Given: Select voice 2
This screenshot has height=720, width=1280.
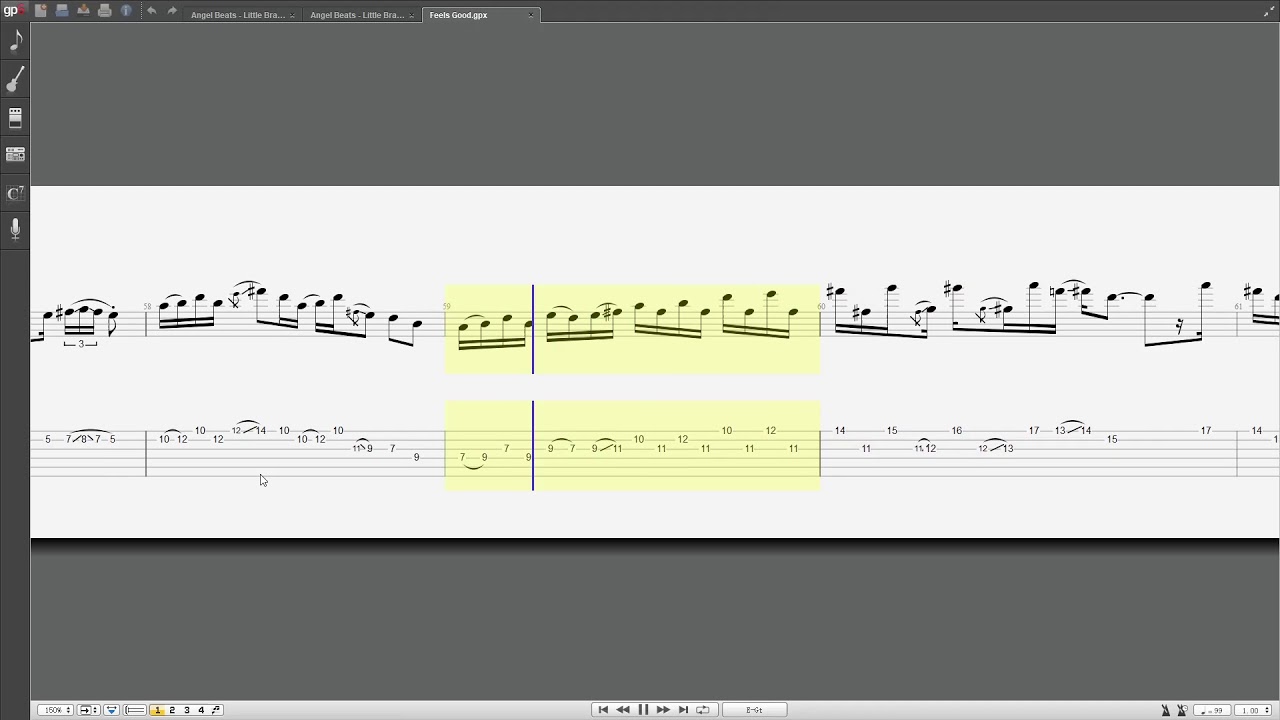Looking at the screenshot, I should pos(172,710).
